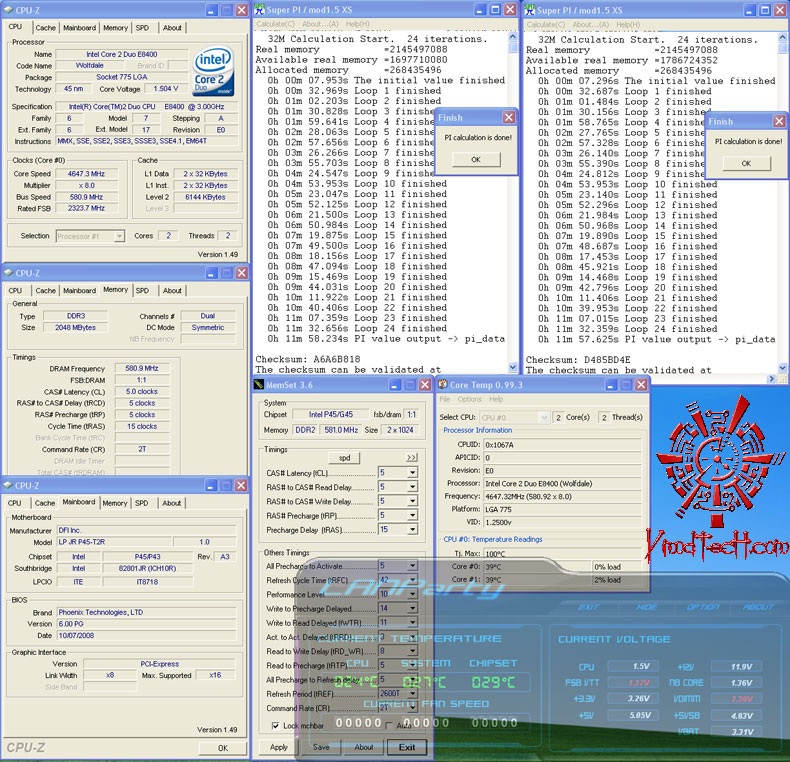This screenshot has height=762, width=790.
Task: Click the DRAM Frequency value 580.9 MHz
Action: tap(142, 368)
